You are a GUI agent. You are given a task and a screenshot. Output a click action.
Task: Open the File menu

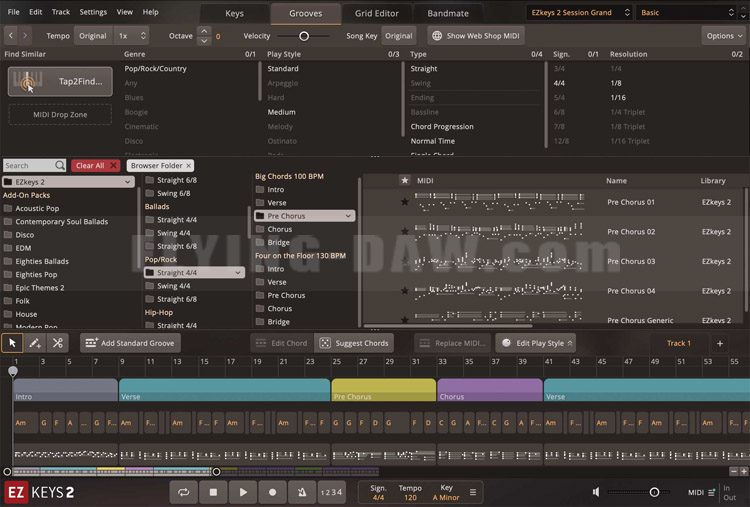(13, 12)
